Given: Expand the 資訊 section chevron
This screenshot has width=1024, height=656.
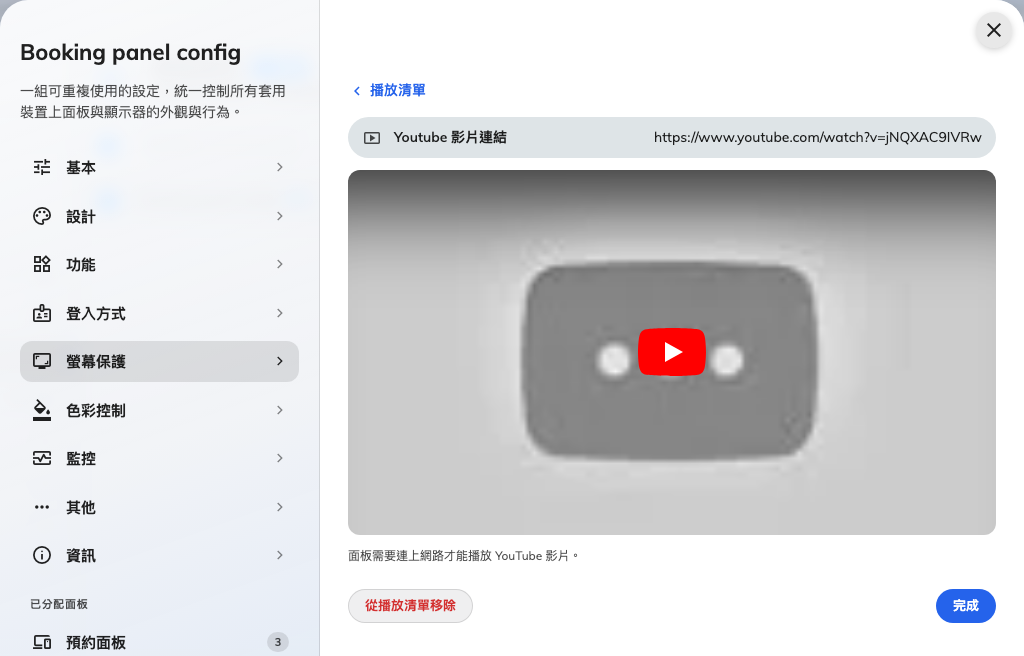Looking at the screenshot, I should coord(280,555).
